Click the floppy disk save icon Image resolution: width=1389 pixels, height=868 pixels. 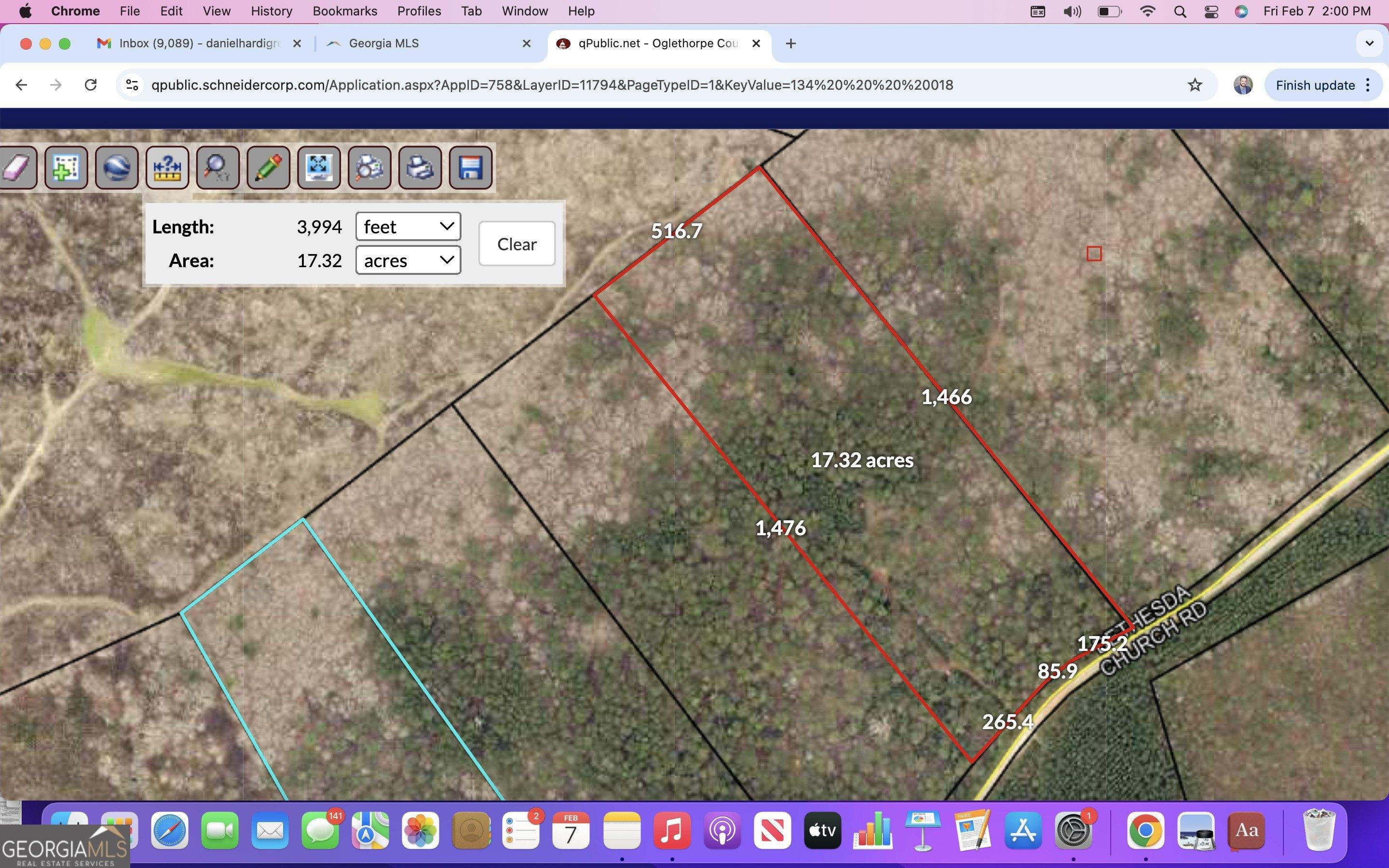pos(470,168)
